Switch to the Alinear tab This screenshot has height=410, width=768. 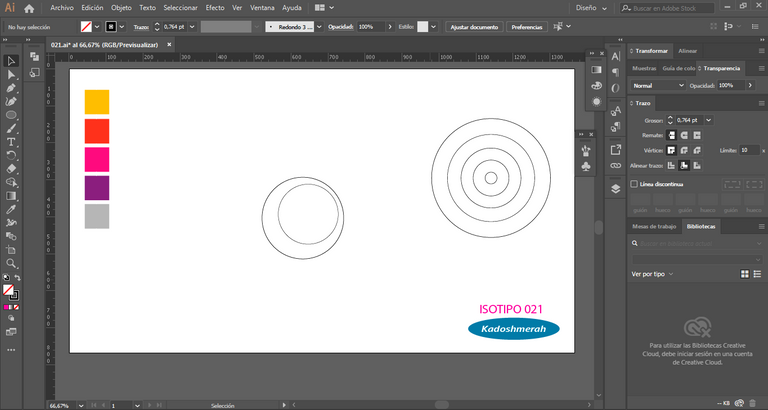click(688, 51)
